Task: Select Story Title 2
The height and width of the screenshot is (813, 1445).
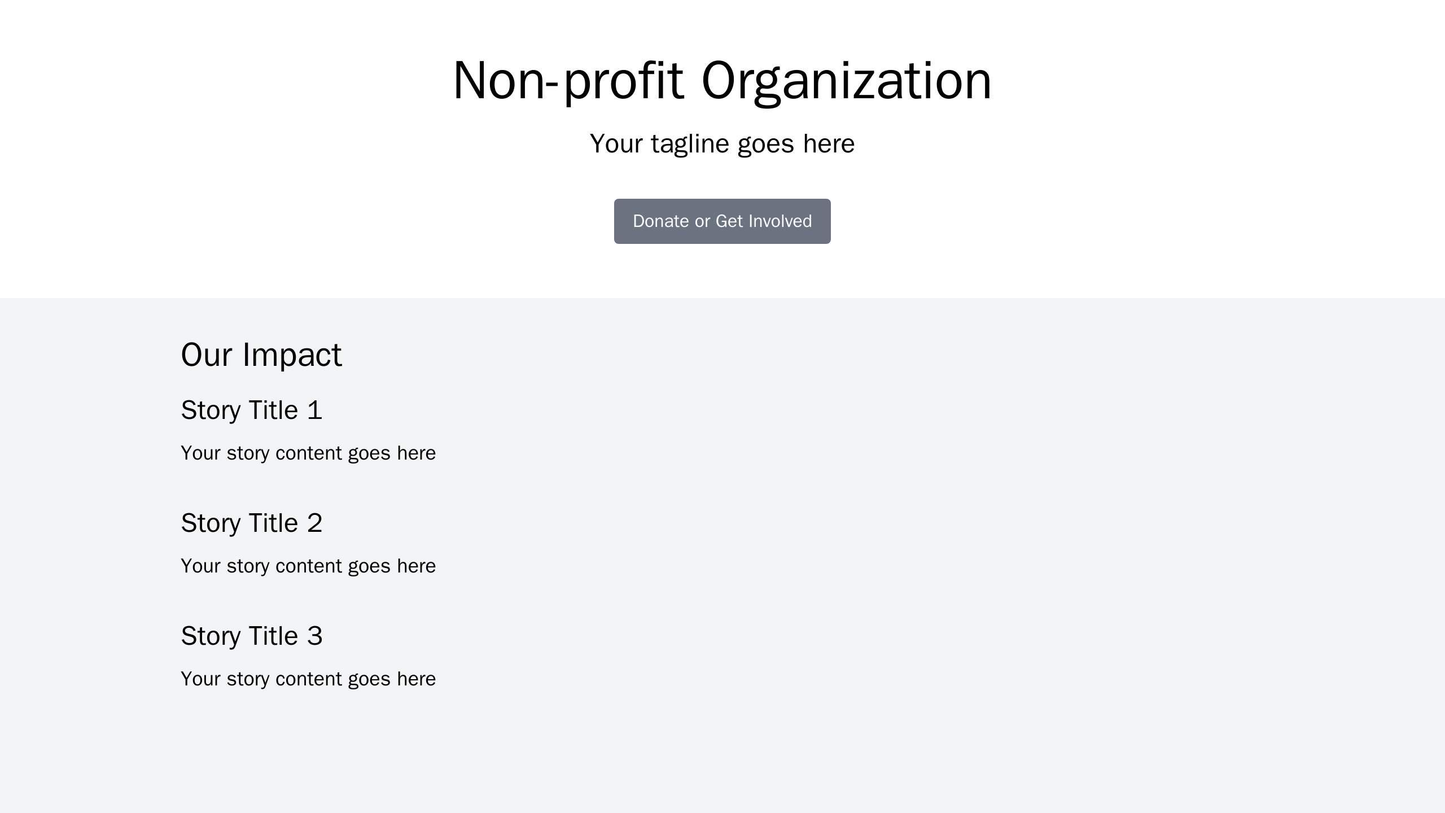Action: click(x=251, y=523)
